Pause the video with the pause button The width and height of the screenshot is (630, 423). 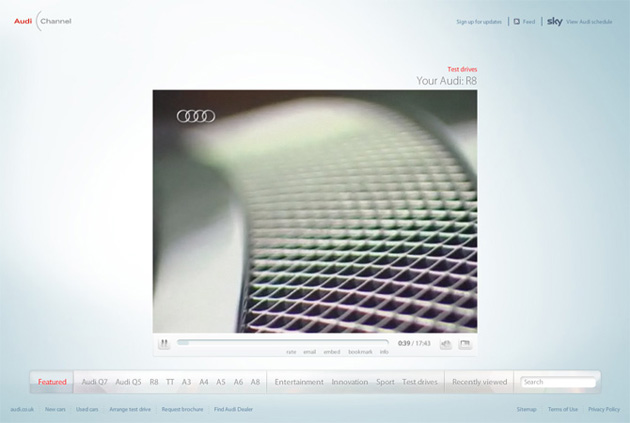pyautogui.click(x=164, y=344)
